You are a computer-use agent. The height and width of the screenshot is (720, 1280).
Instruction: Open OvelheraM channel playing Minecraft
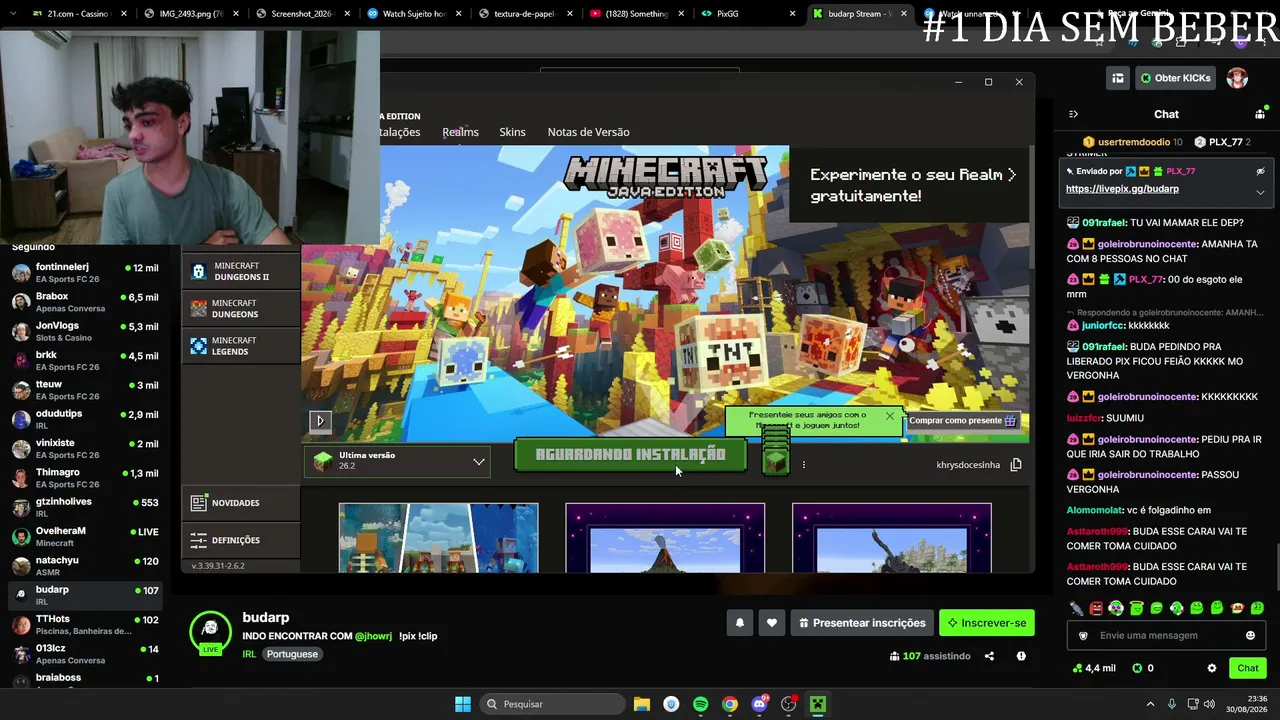(x=85, y=536)
